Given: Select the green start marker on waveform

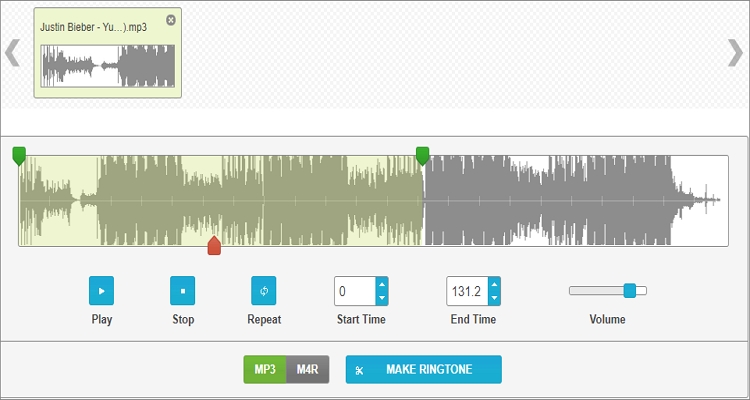Looking at the screenshot, I should tap(19, 156).
